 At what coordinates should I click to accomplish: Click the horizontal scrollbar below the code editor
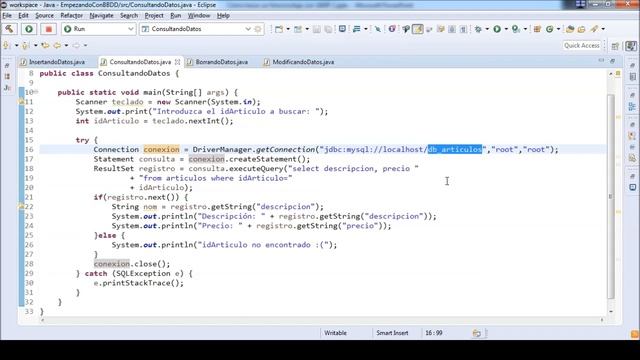[322, 320]
